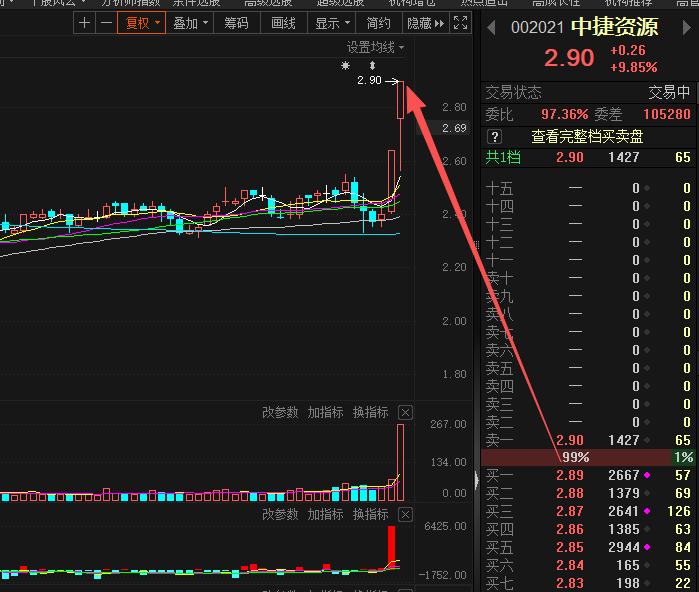Click 委比 value 97.36%

[564, 115]
